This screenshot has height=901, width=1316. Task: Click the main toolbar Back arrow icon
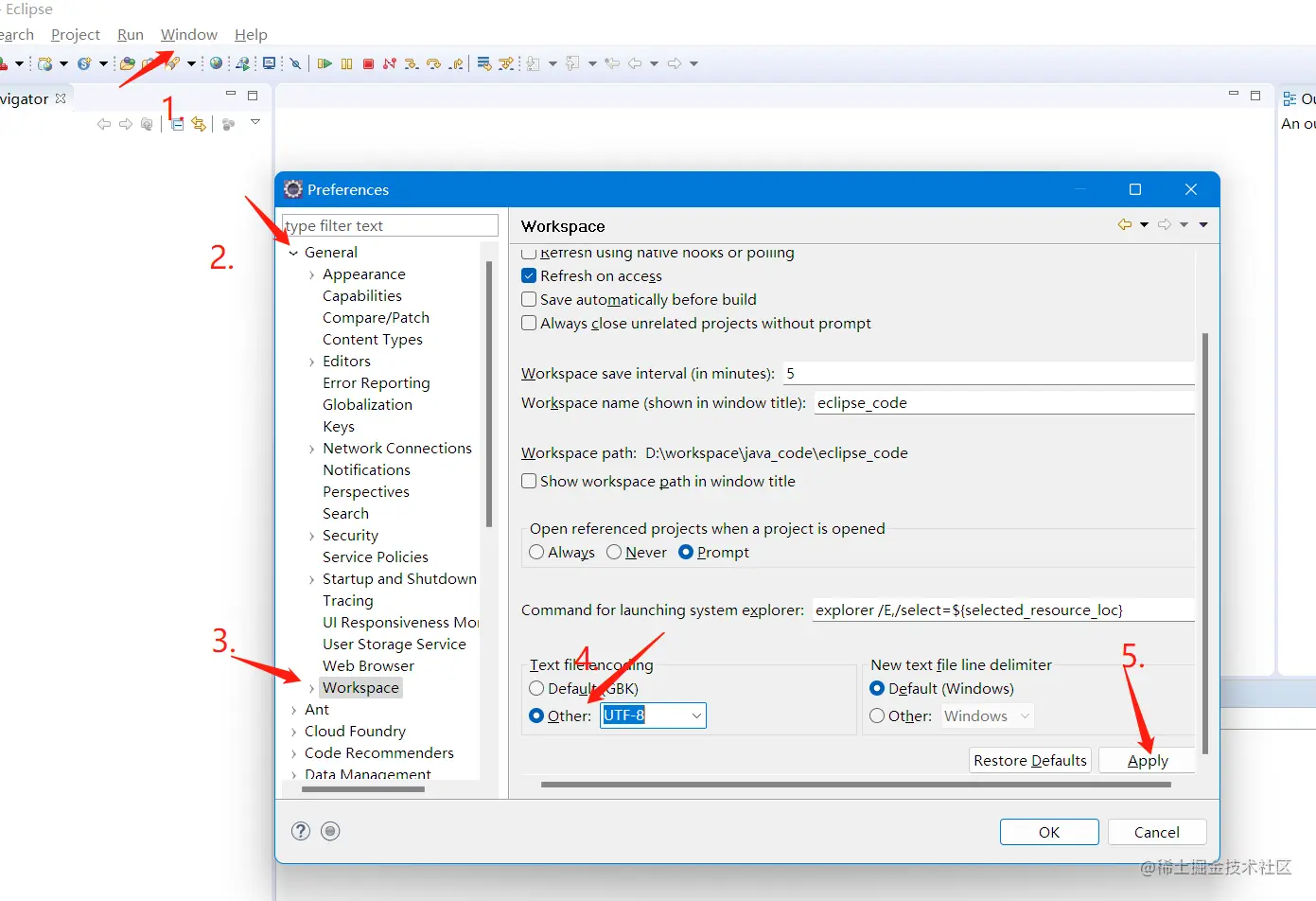(x=635, y=63)
